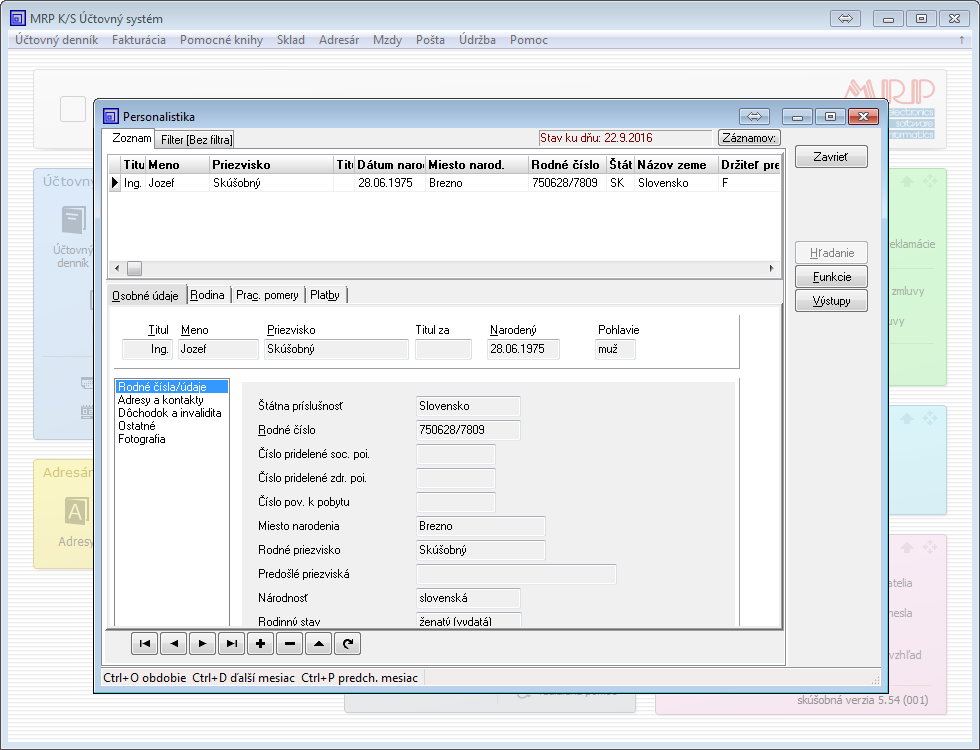Go to the previous record arrow
Image resolution: width=980 pixels, height=750 pixels.
tap(174, 644)
